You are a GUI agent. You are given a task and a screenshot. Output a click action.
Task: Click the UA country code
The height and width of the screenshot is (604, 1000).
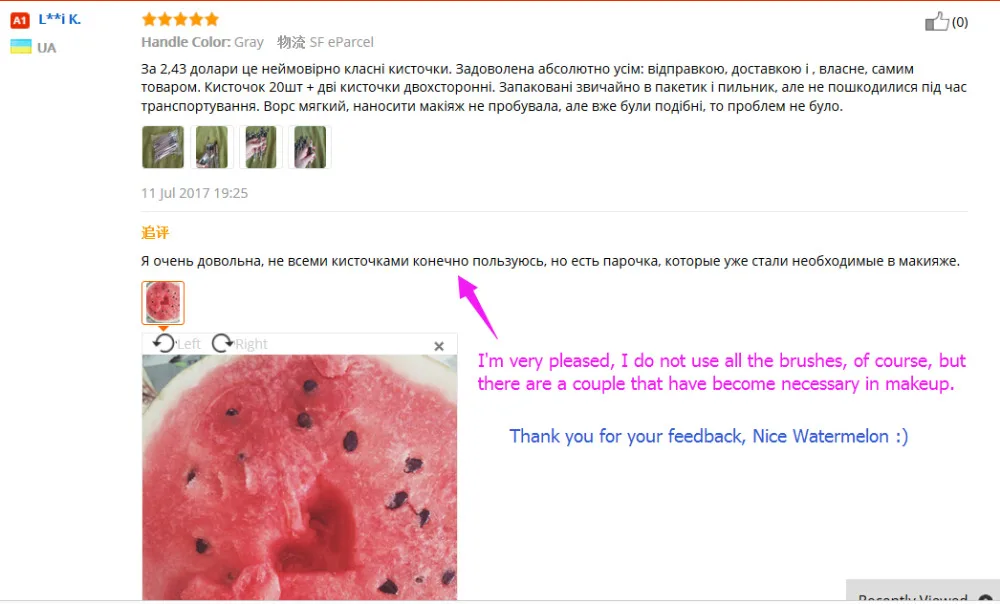(x=47, y=48)
